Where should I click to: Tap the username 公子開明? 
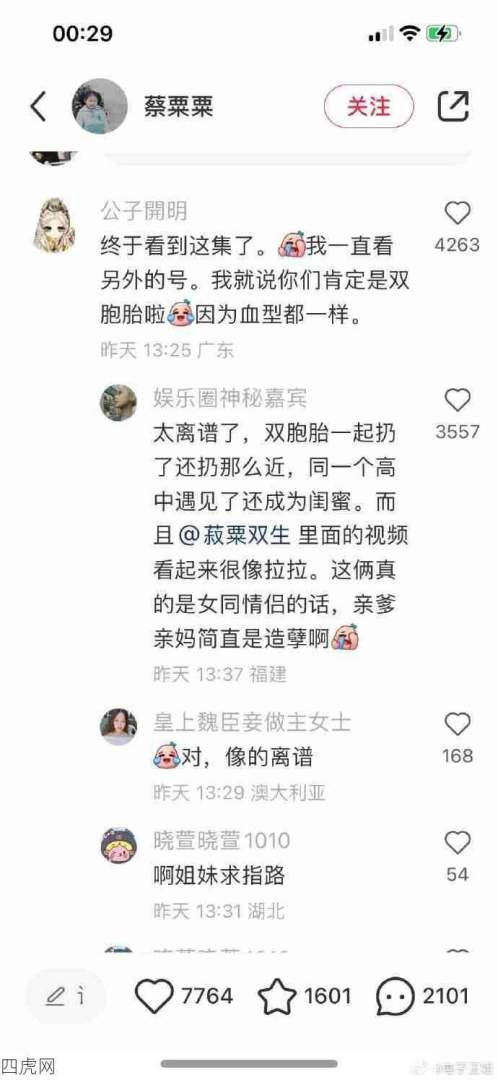[x=143, y=211]
